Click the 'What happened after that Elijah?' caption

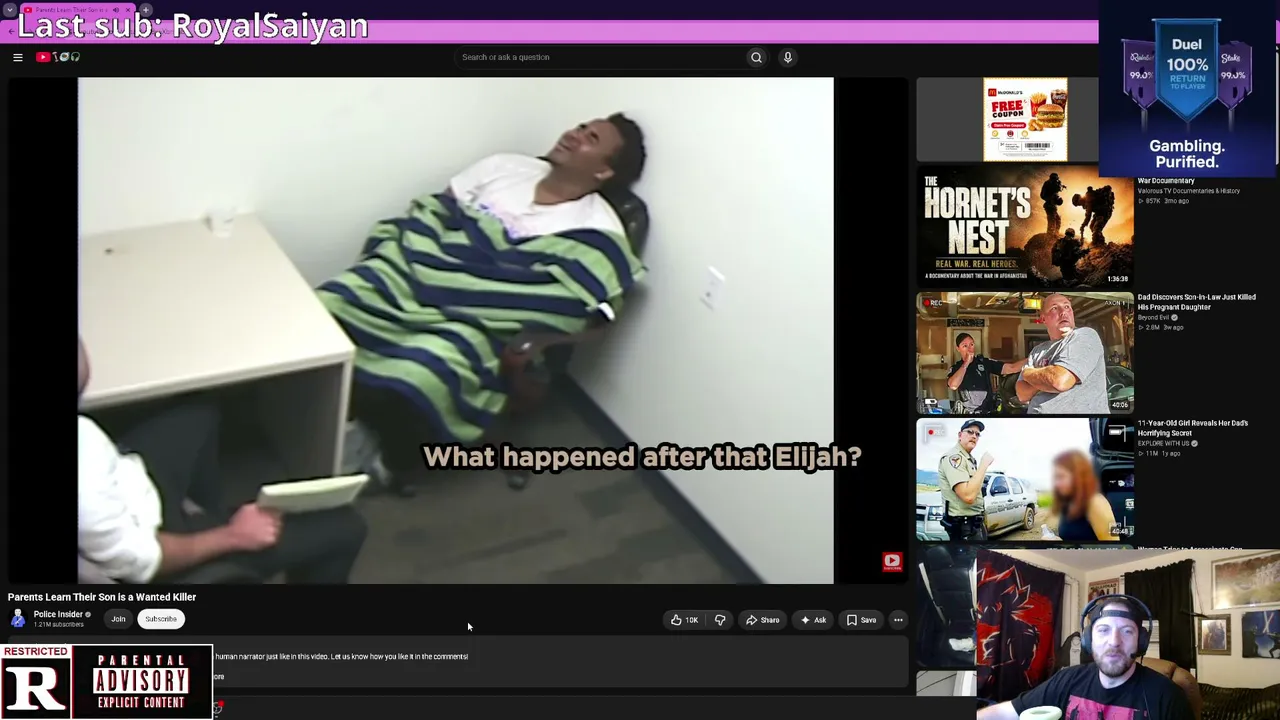click(x=642, y=457)
